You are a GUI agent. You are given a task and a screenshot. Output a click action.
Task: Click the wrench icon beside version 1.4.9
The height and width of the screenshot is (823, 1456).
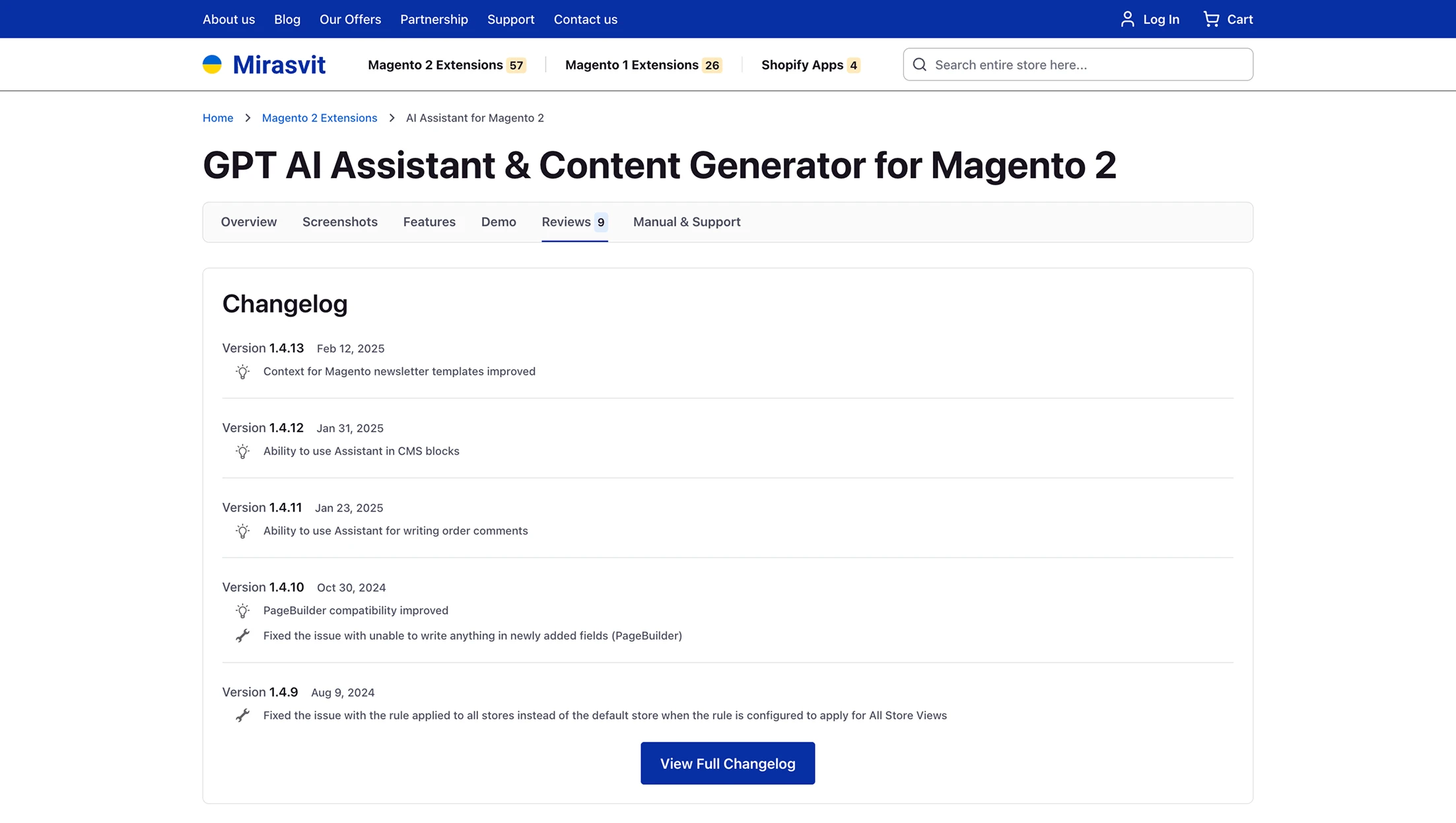pos(242,715)
